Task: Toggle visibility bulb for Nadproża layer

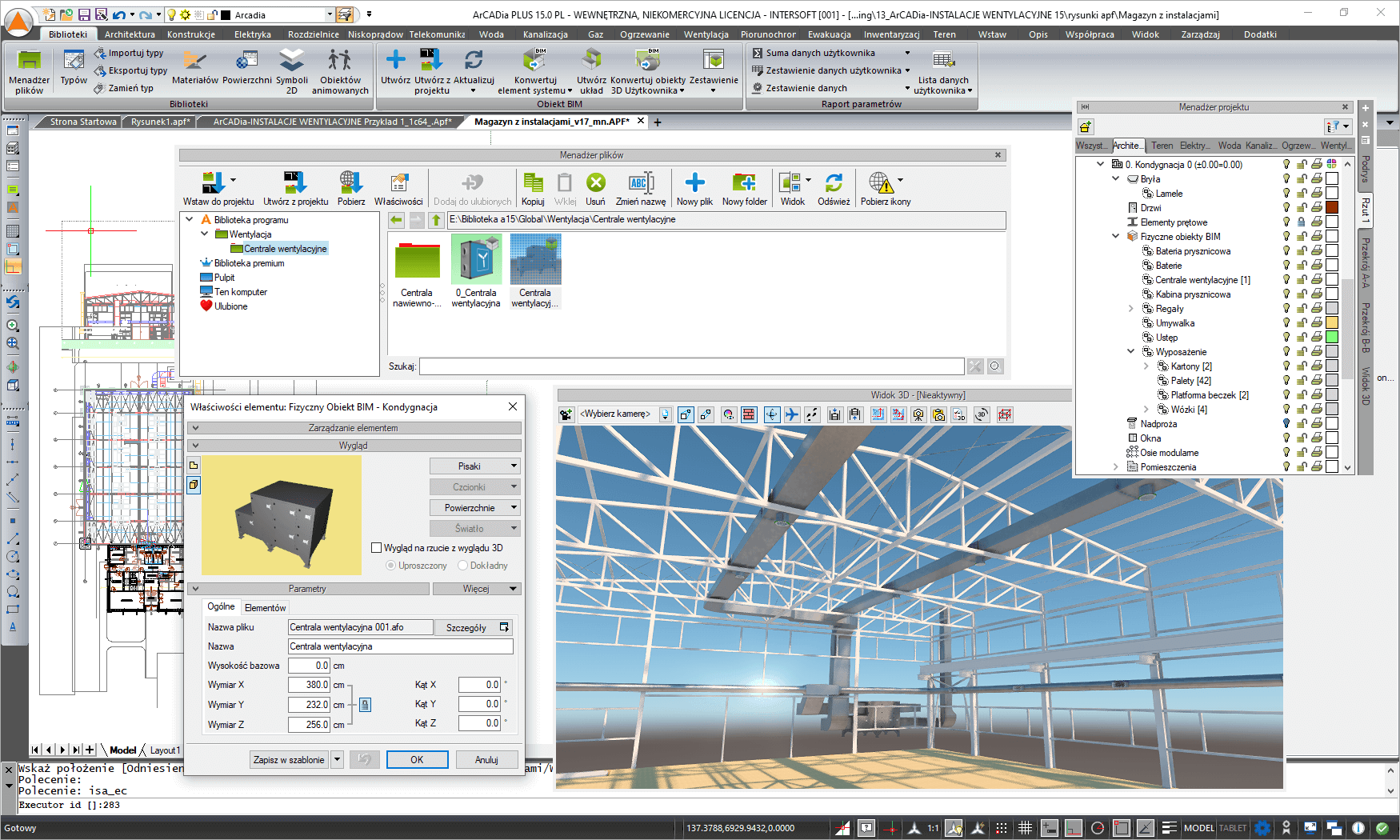Action: 1286,423
